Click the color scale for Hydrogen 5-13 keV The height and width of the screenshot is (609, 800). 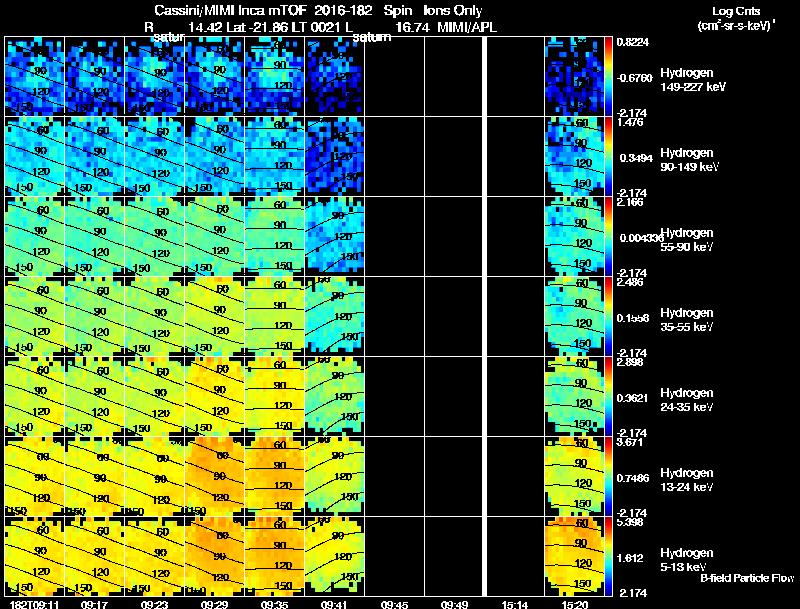(608, 556)
